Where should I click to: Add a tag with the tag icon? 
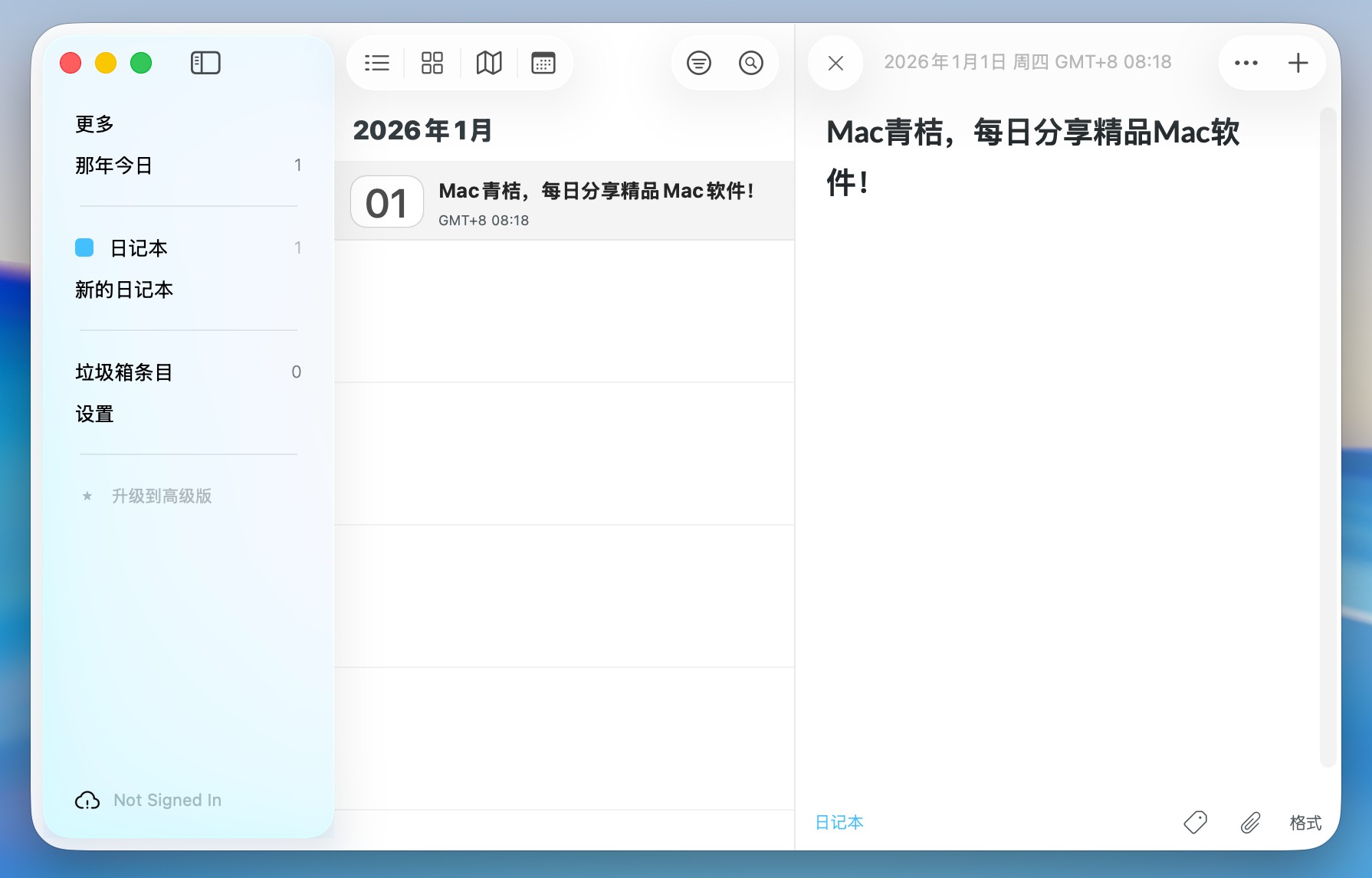click(1195, 823)
